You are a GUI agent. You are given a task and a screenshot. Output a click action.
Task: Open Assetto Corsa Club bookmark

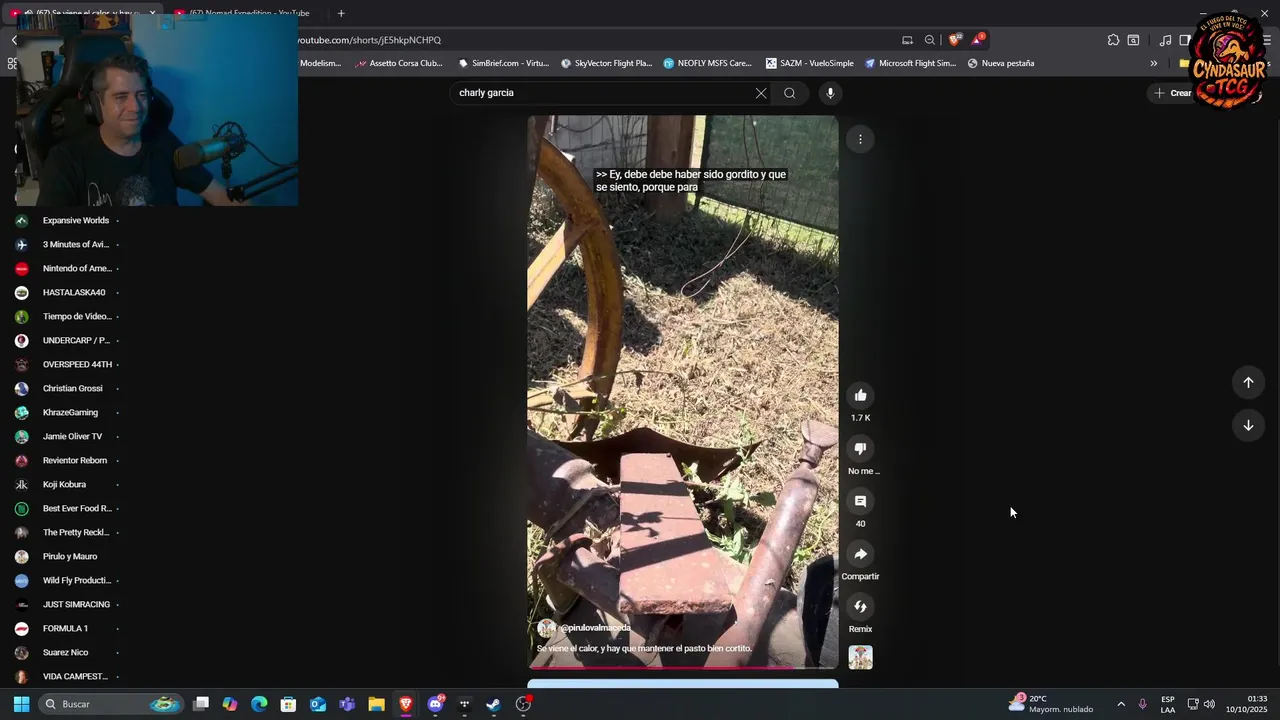click(x=399, y=63)
